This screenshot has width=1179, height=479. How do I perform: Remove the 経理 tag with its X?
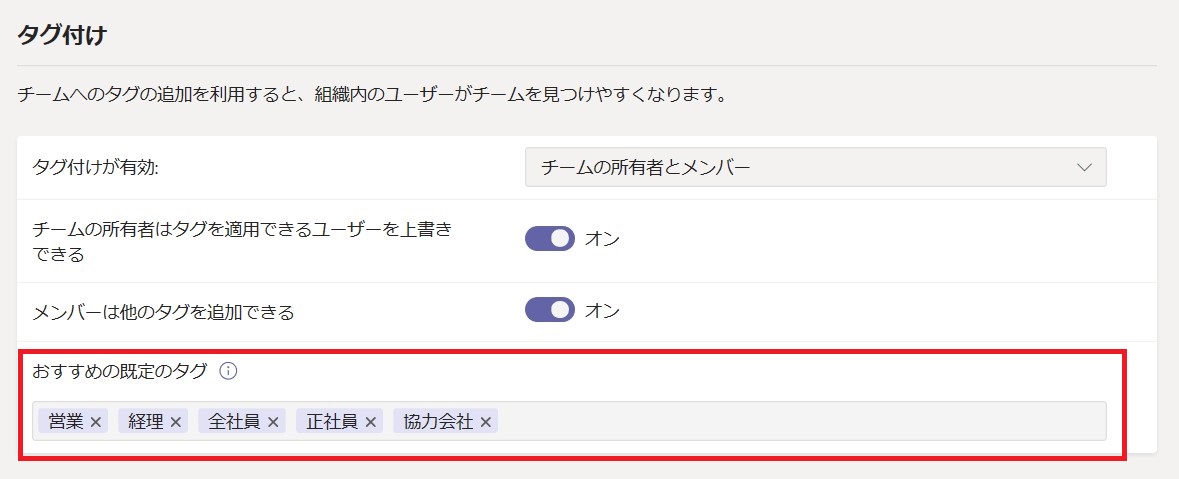(175, 422)
